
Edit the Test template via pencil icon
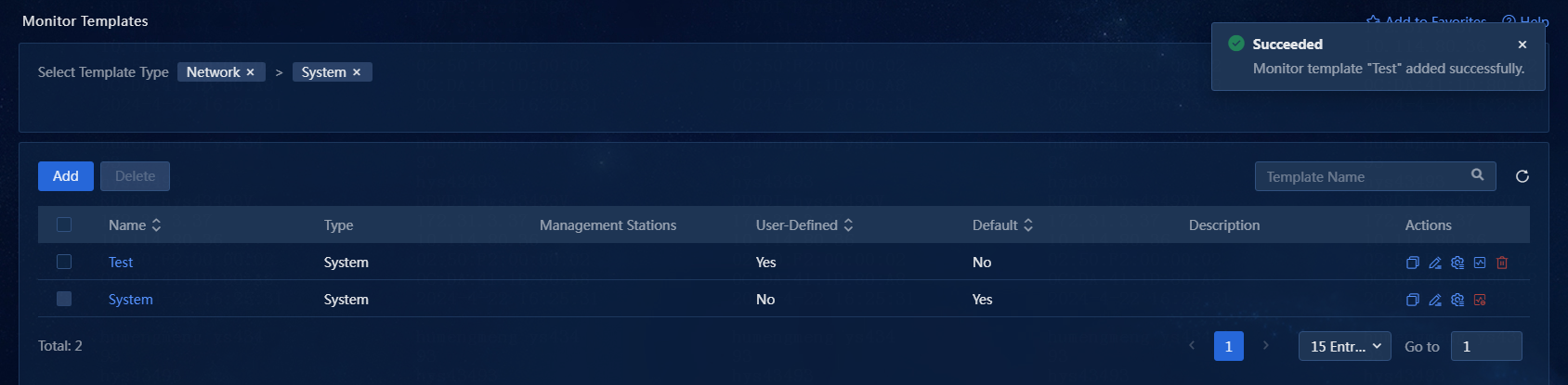click(x=1434, y=263)
